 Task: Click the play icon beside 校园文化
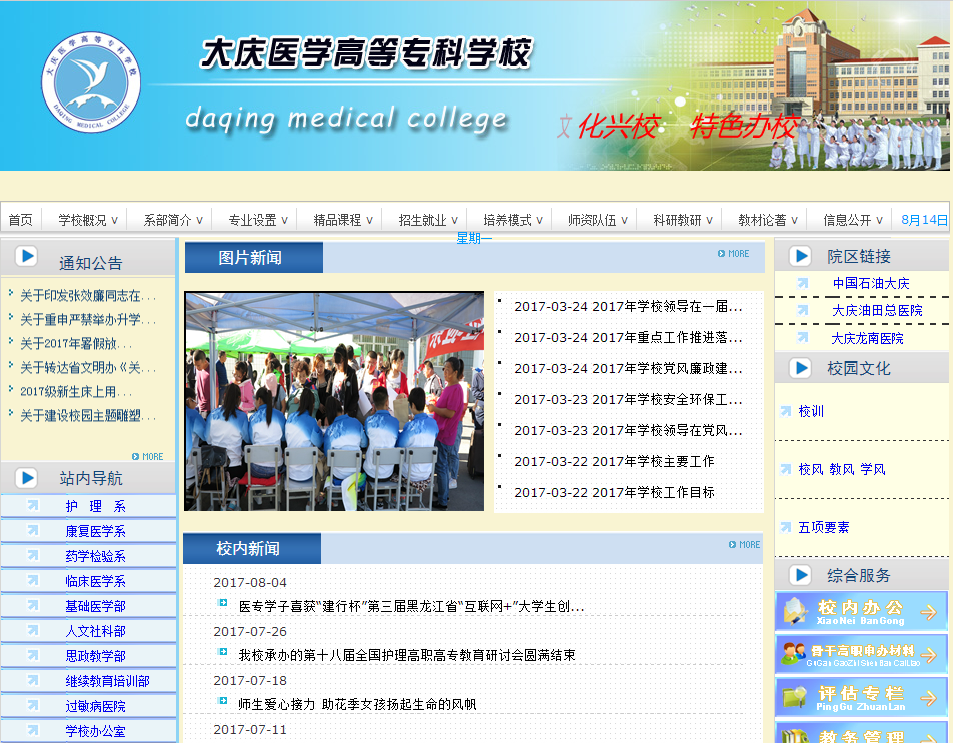pos(800,368)
